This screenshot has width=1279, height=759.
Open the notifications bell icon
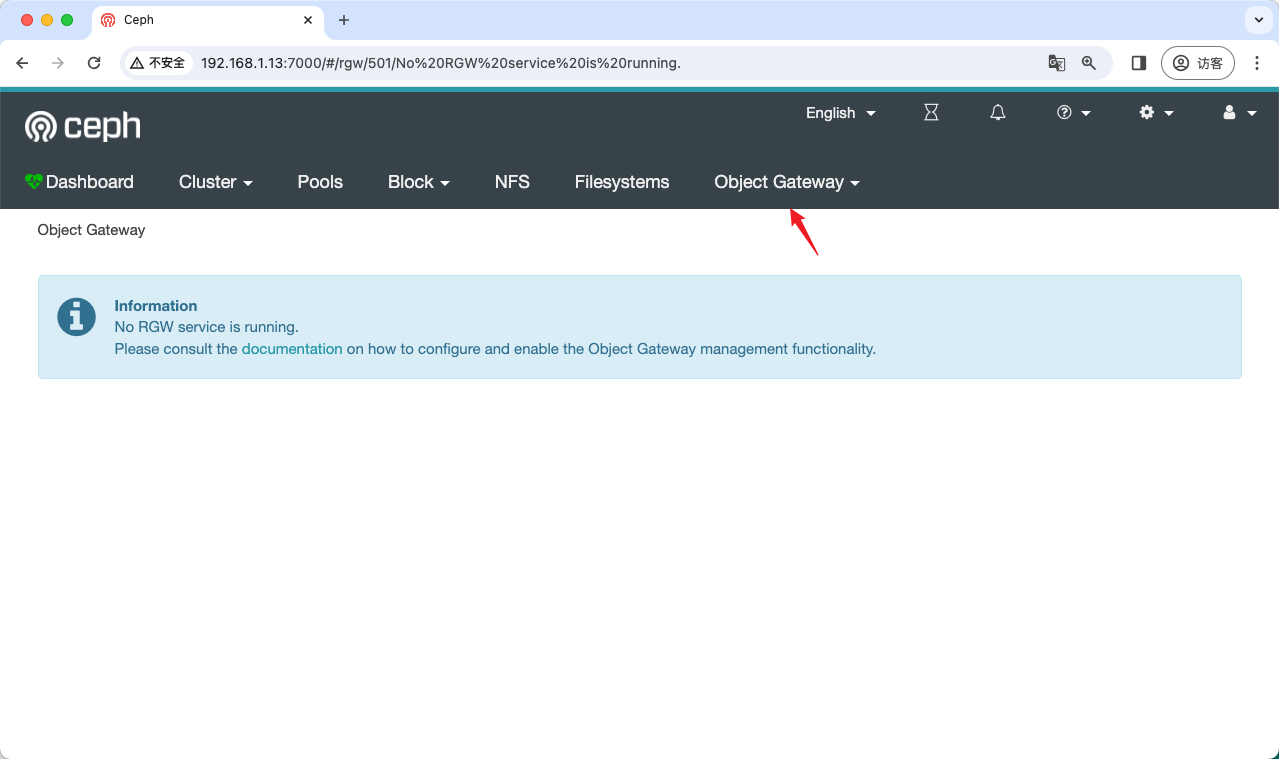pyautogui.click(x=997, y=113)
